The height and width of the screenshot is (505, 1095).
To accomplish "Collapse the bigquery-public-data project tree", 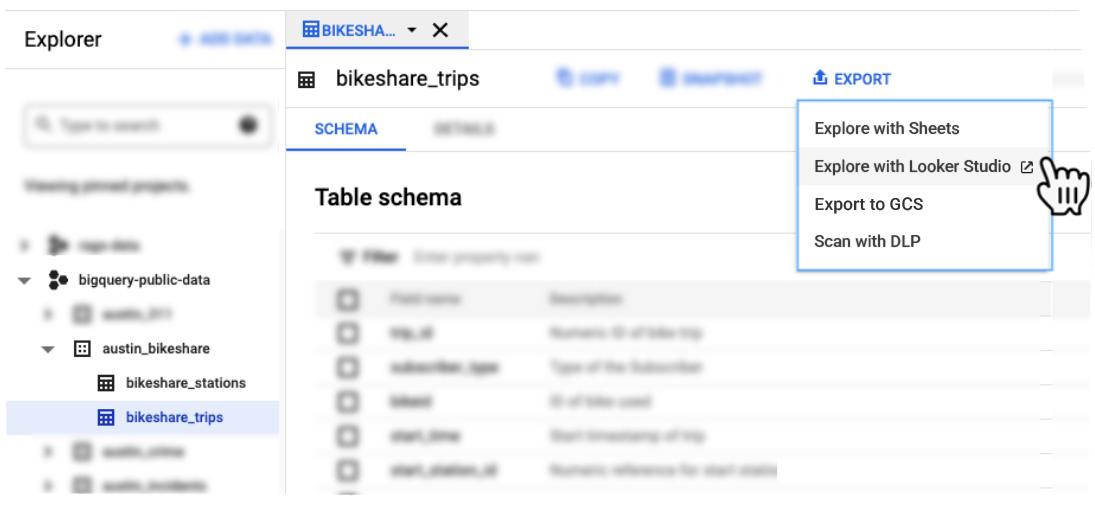I will click(x=24, y=281).
